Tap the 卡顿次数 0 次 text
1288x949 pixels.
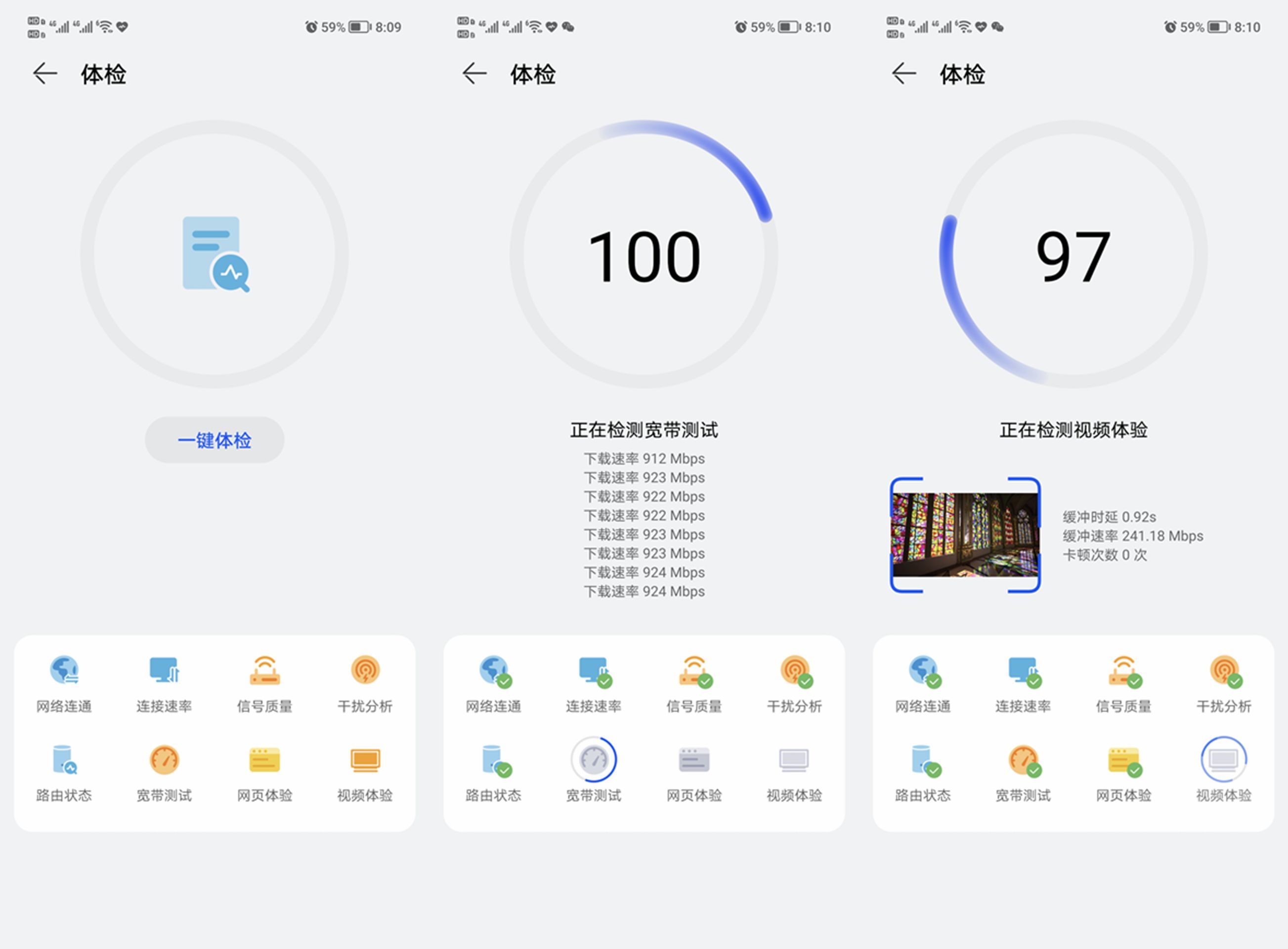tap(1105, 555)
